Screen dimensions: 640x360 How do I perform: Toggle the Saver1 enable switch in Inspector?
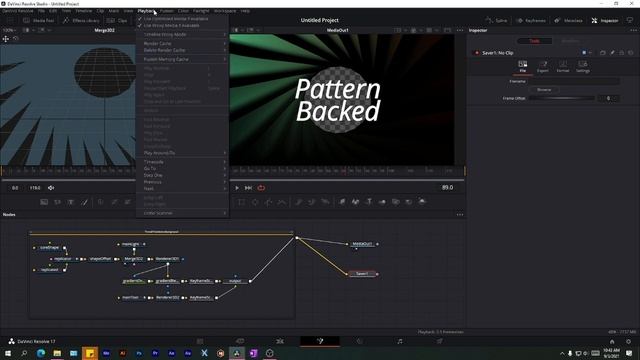pos(476,53)
